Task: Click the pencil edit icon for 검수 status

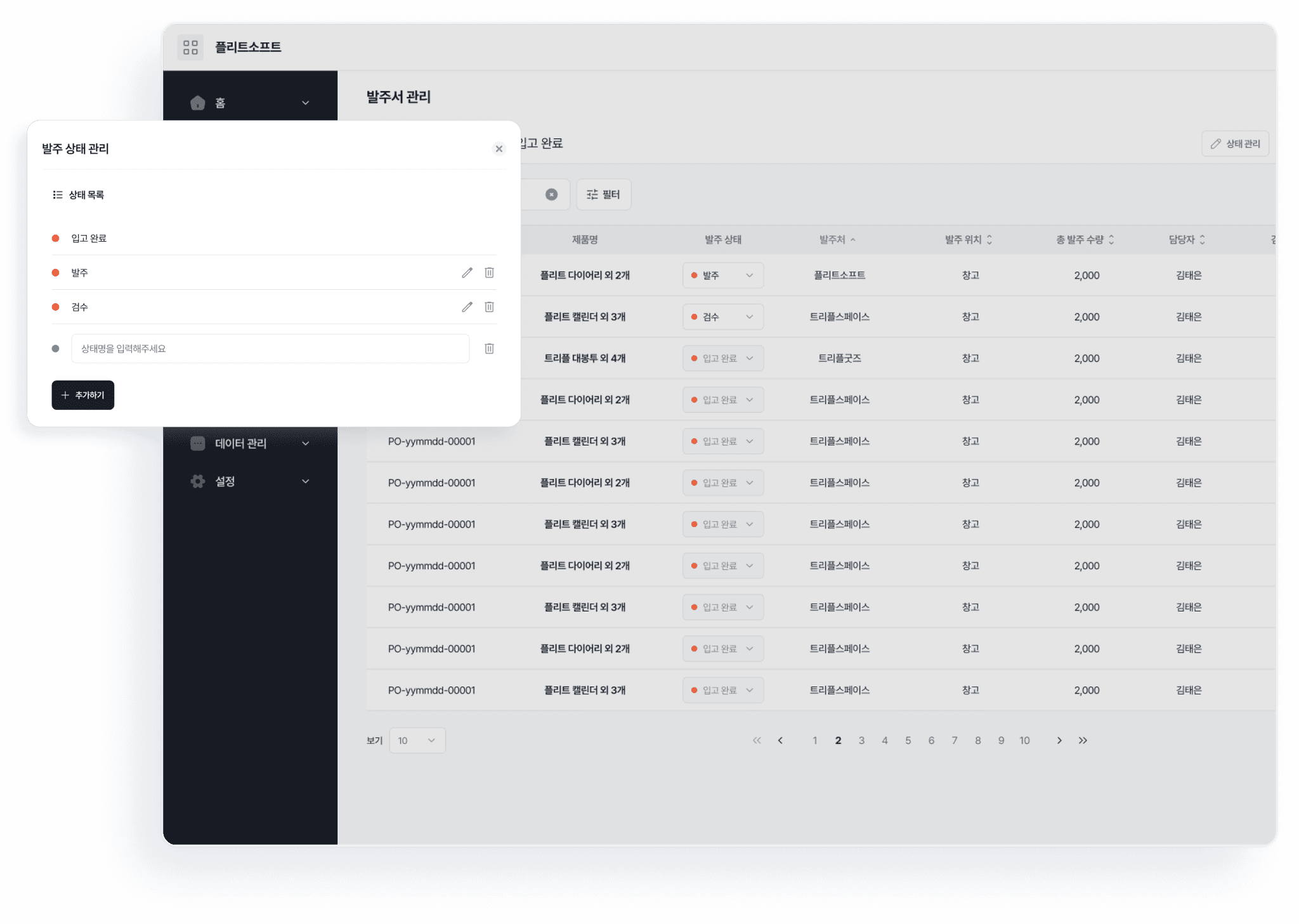Action: 467,307
